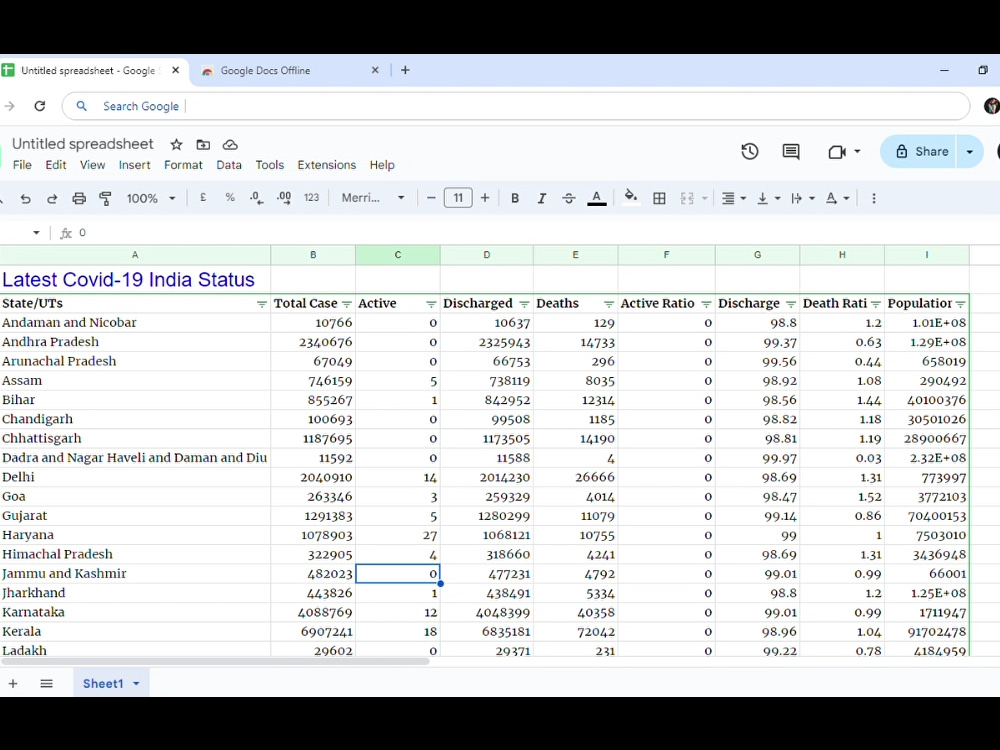This screenshot has height=750, width=1000.
Task: Toggle filter on State/UTs column
Action: [x=261, y=304]
